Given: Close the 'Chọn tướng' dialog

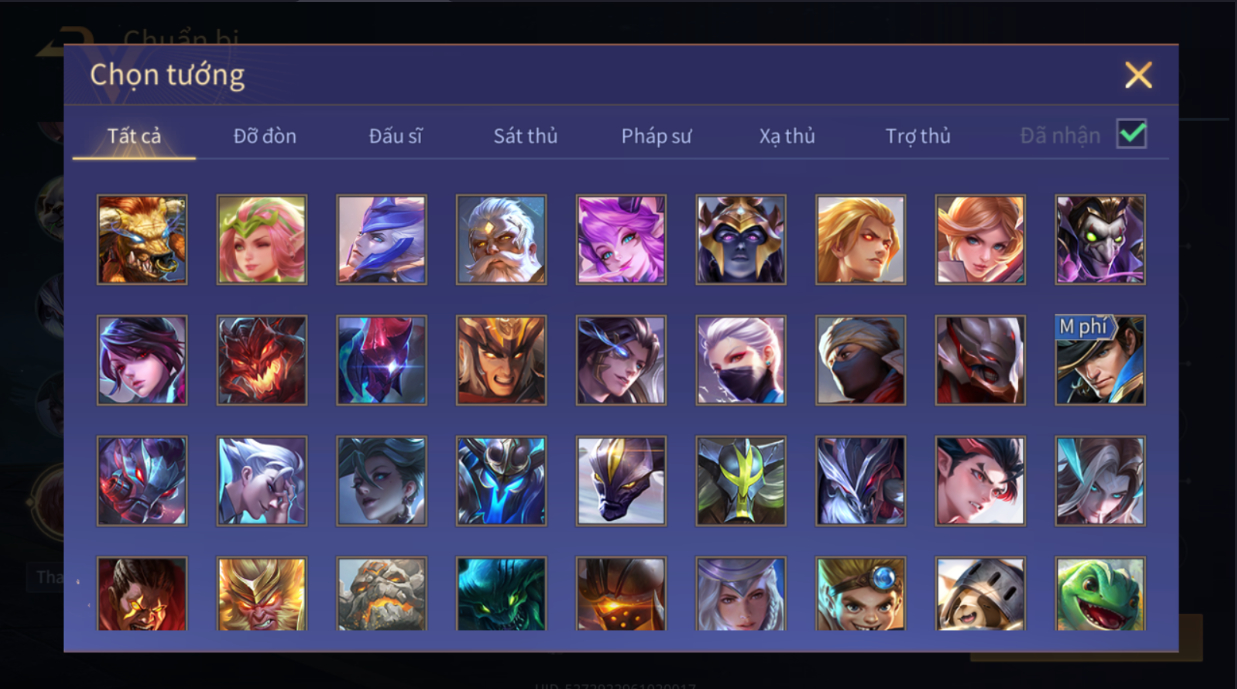Looking at the screenshot, I should click(x=1138, y=75).
